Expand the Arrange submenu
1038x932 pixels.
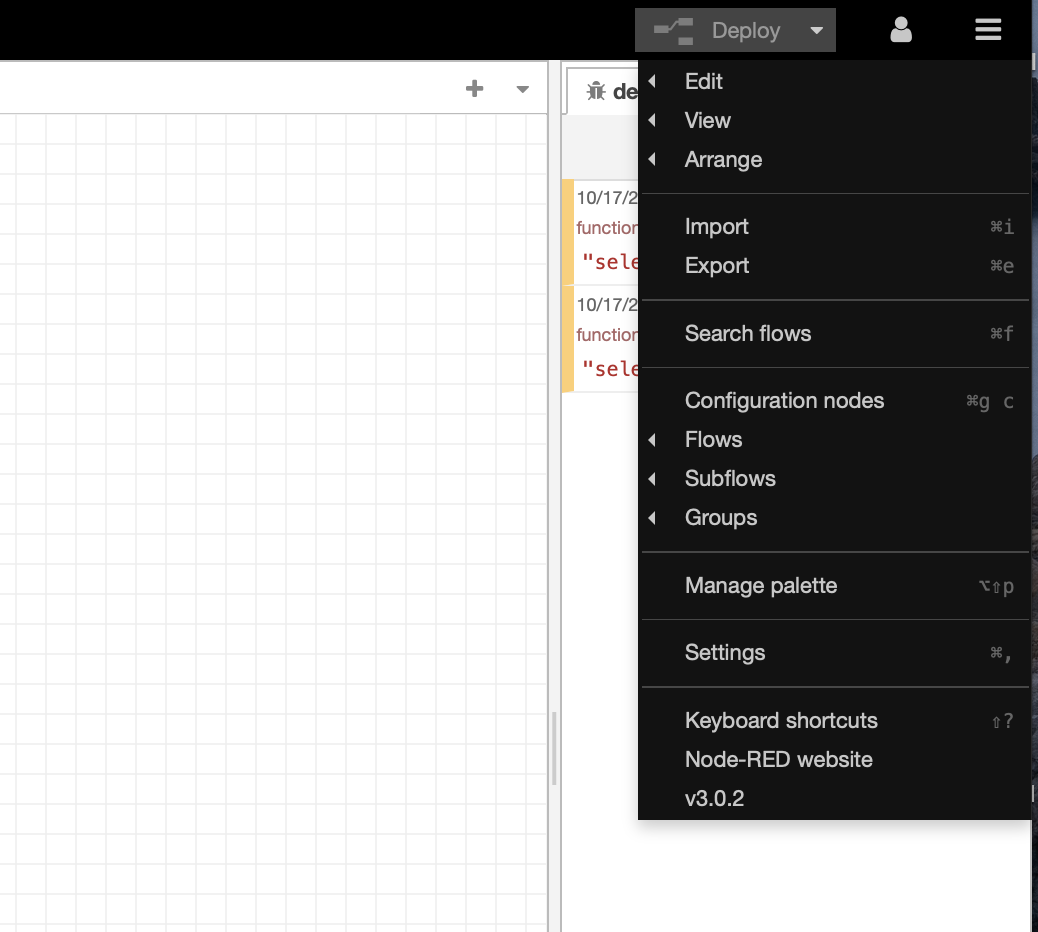coord(834,160)
